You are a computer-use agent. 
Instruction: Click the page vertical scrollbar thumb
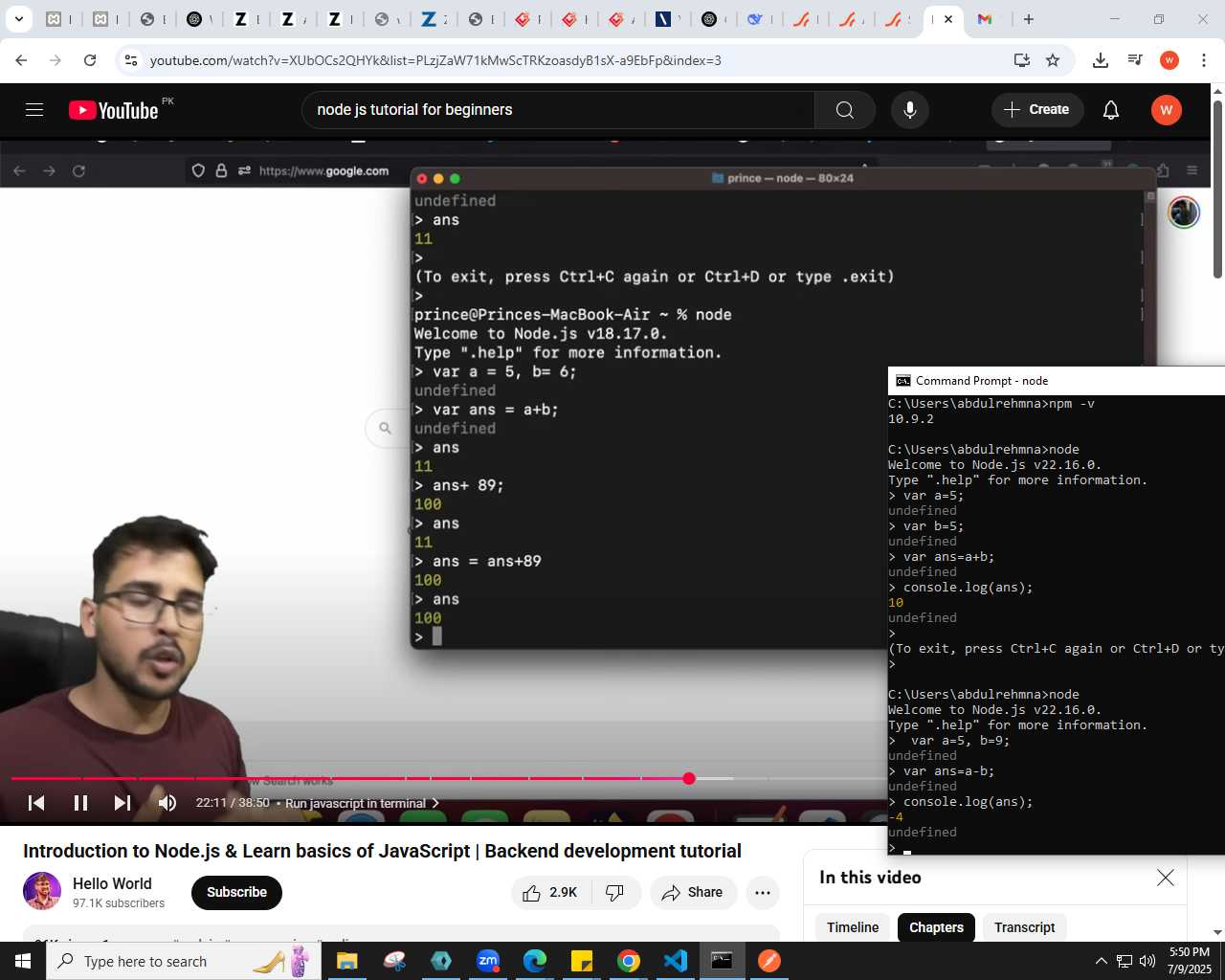[1217, 189]
